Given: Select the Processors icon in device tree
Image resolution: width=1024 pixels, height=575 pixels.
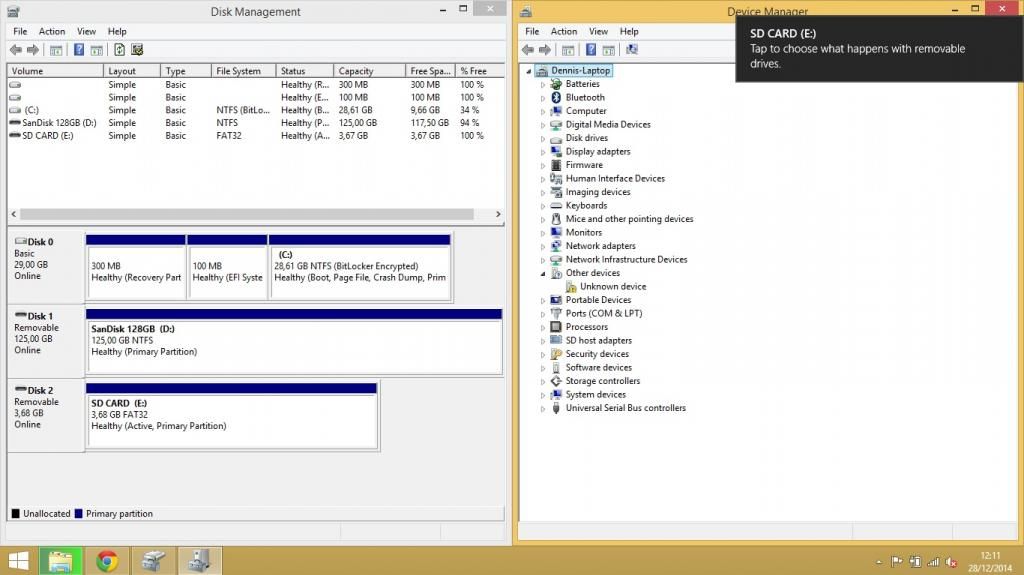Looking at the screenshot, I should click(556, 327).
